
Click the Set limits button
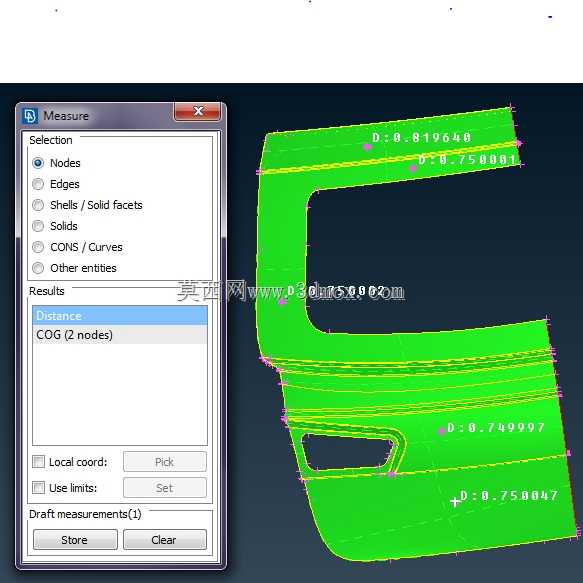(x=165, y=487)
